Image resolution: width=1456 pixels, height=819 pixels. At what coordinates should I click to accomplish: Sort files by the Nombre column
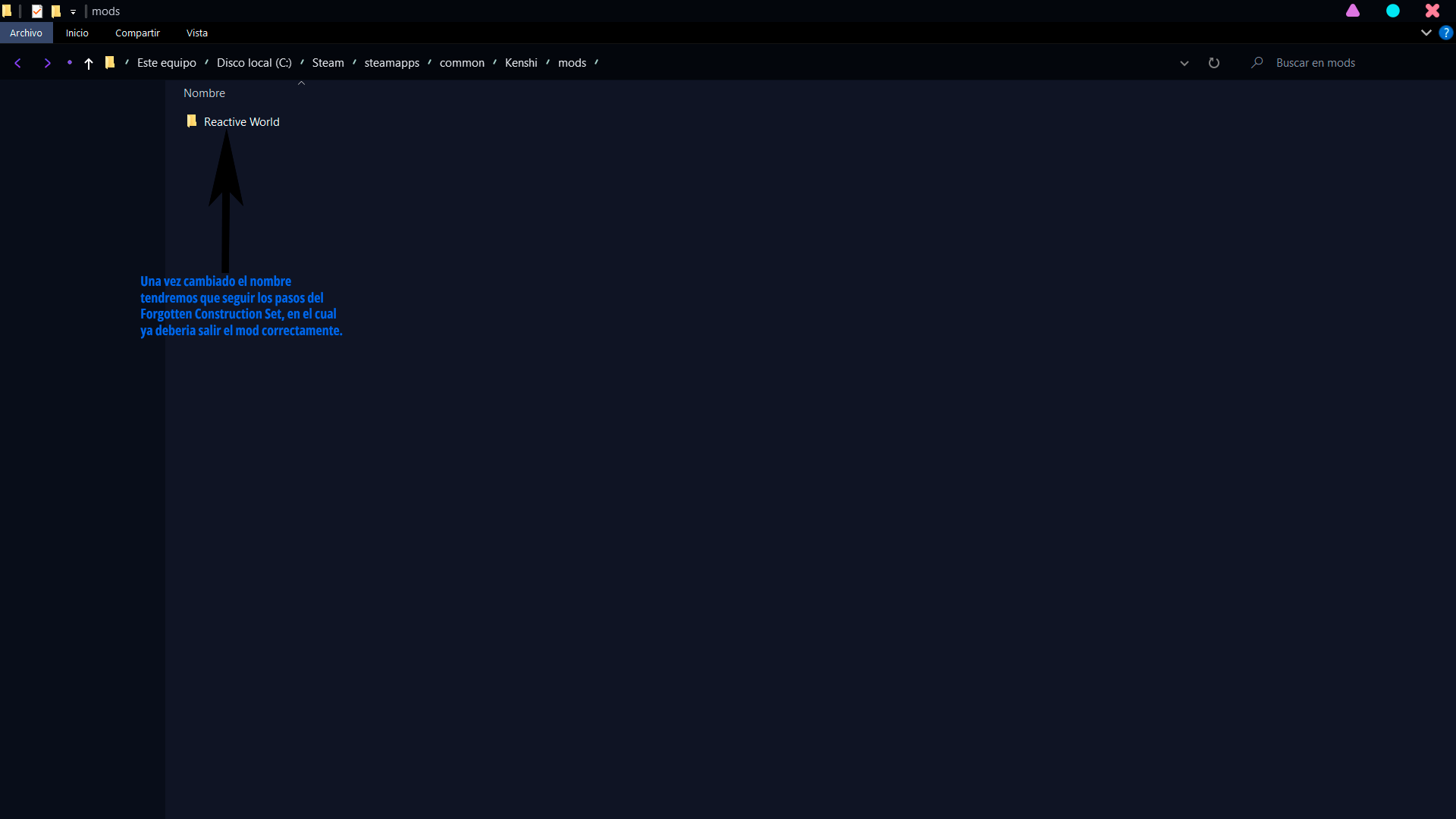[205, 93]
